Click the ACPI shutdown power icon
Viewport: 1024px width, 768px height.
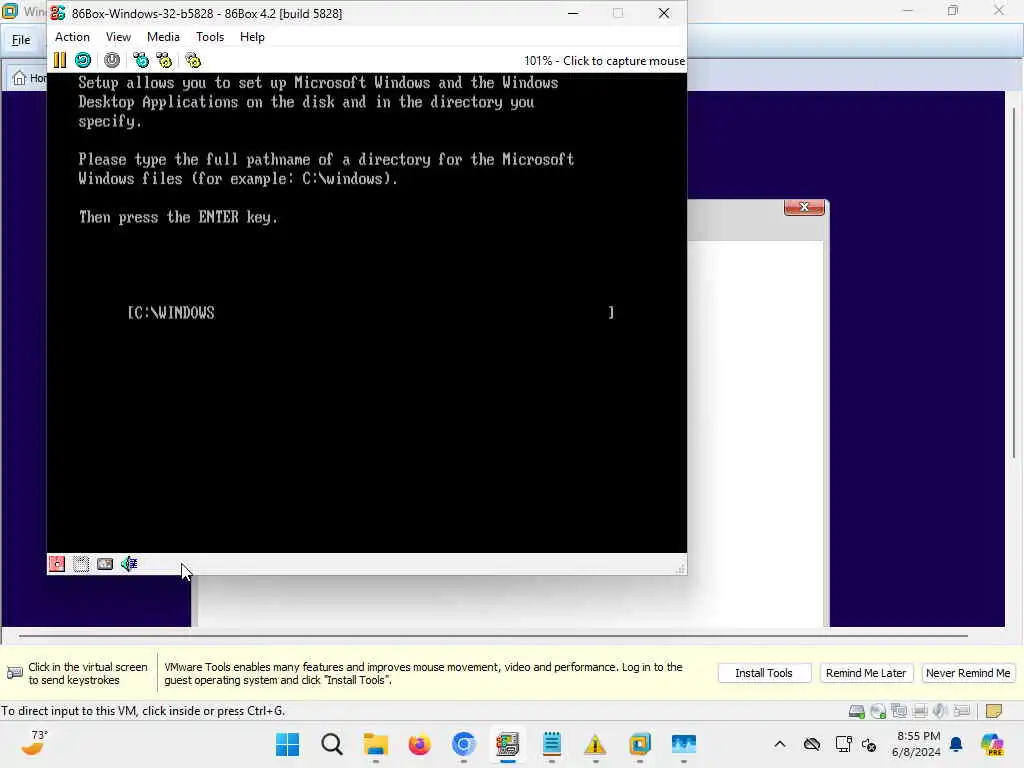(x=112, y=60)
